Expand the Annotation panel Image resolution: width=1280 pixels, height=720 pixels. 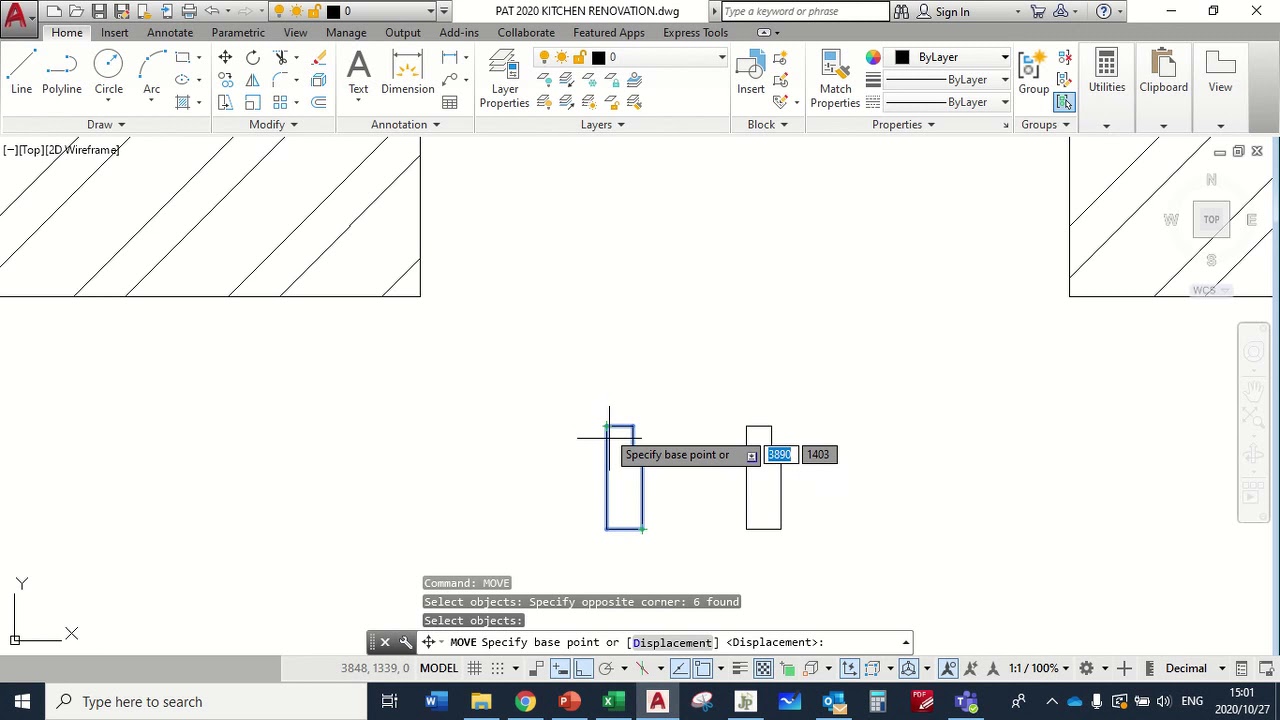point(405,124)
